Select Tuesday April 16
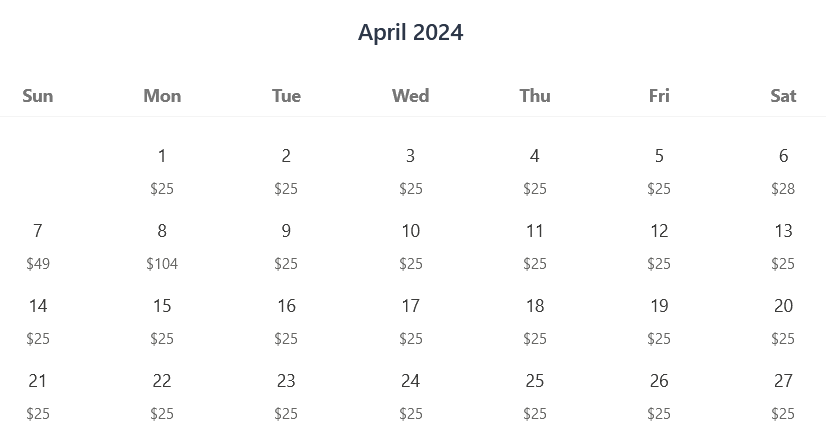Image resolution: width=826 pixels, height=437 pixels. [286, 320]
